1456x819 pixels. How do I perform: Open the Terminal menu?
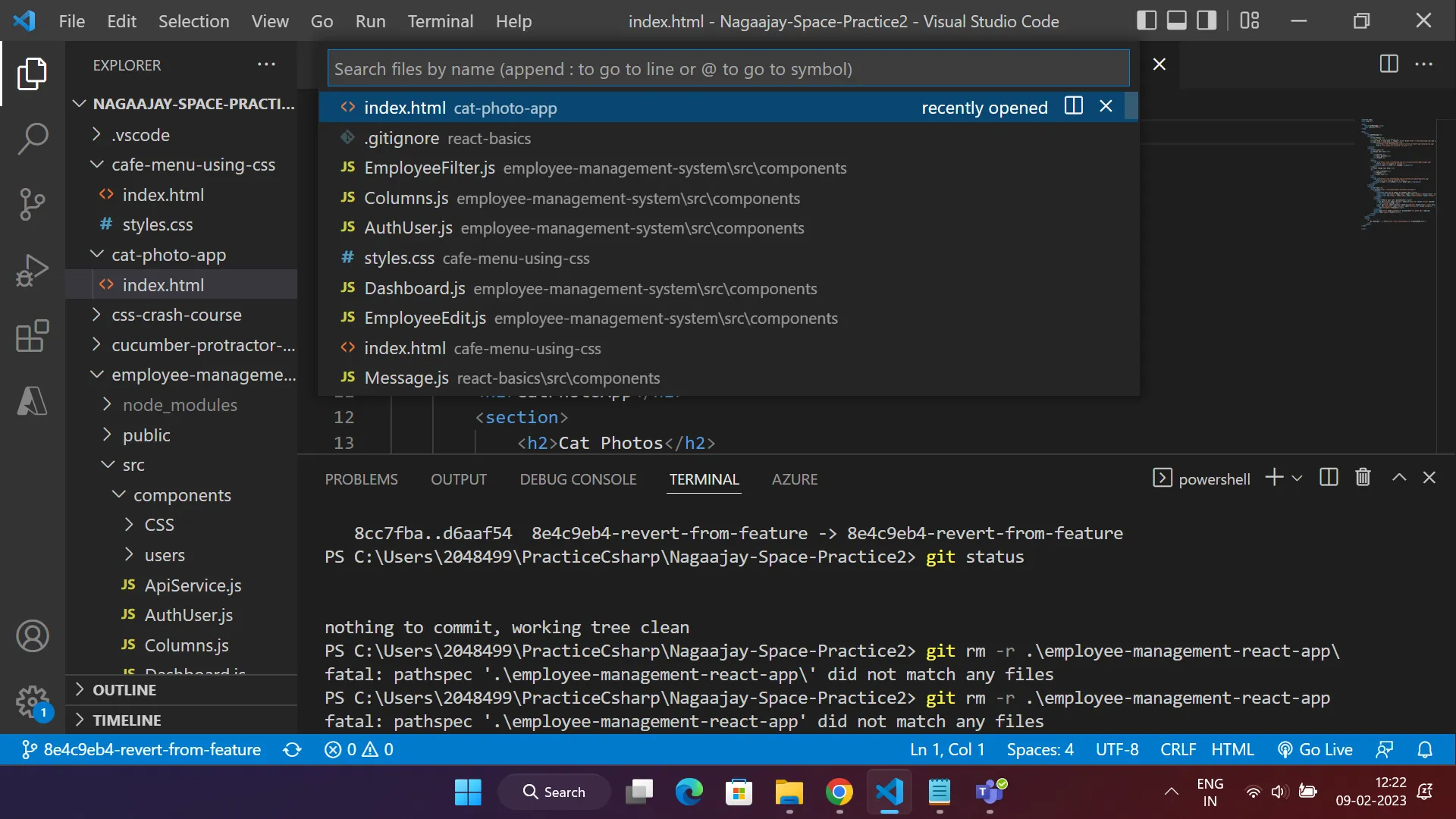pyautogui.click(x=440, y=21)
